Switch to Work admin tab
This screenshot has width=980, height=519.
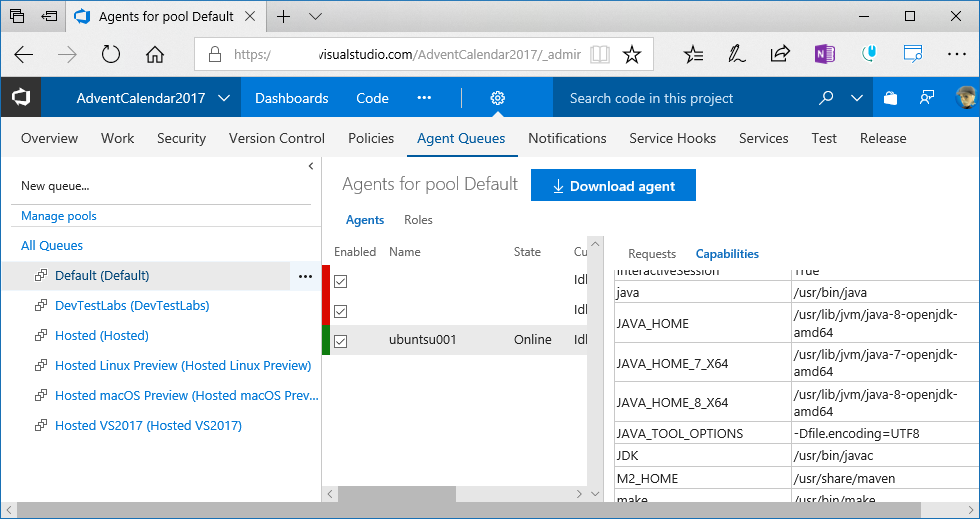(118, 138)
